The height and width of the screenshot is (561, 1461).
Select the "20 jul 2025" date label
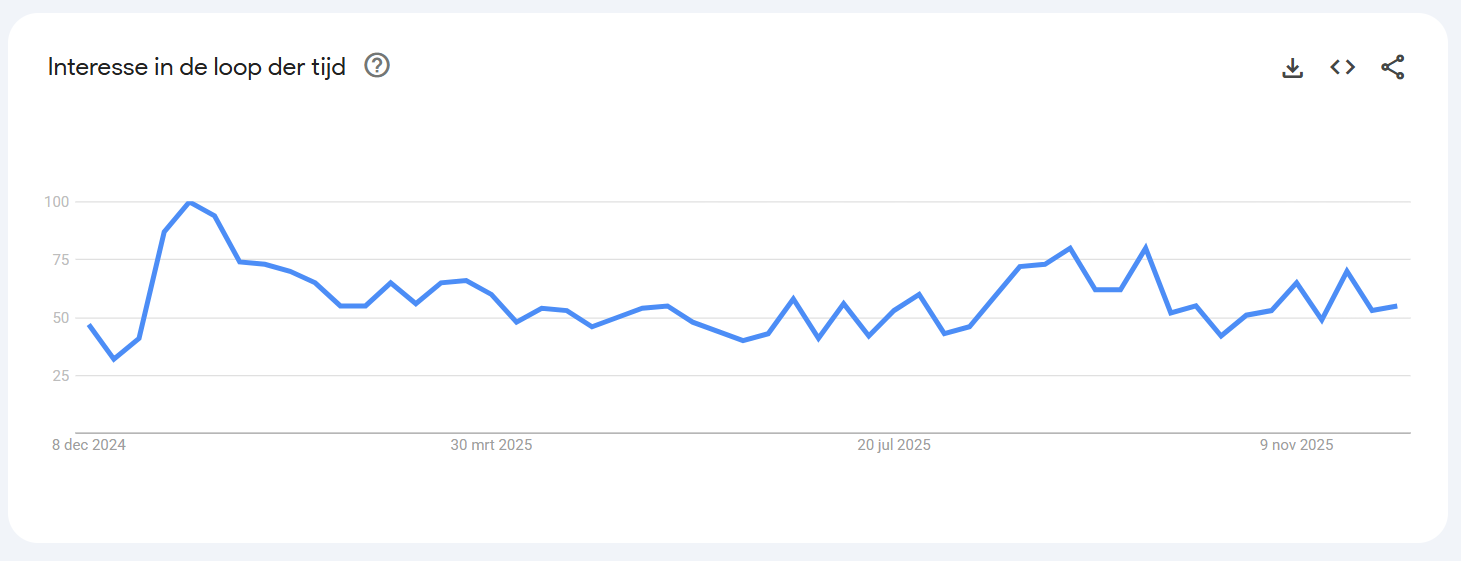pos(894,445)
